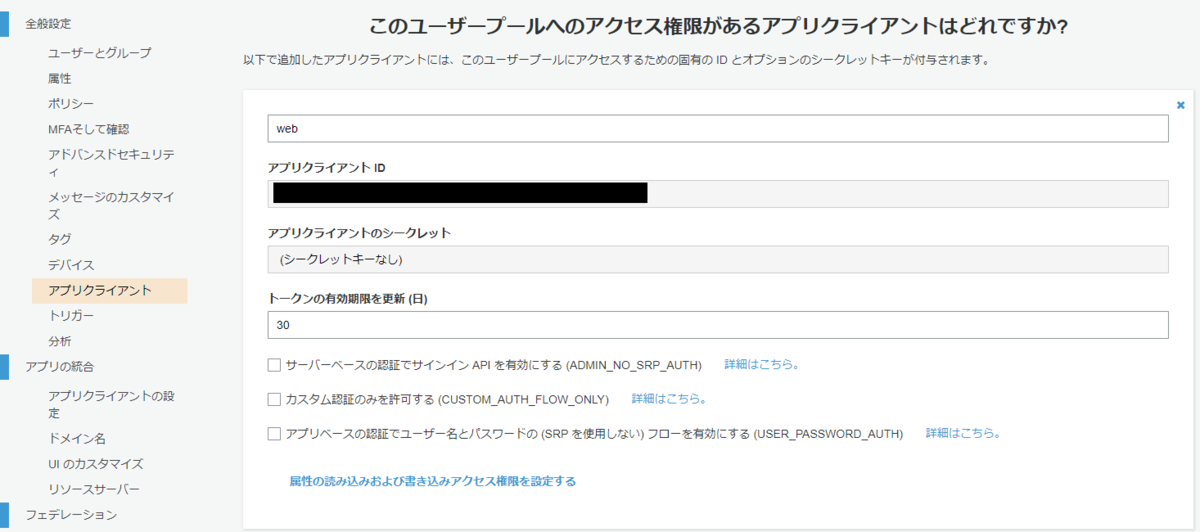Toggle the USER_PASSWORD_AUTH flow checkbox
Viewport: 1200px width, 532px height.
(275, 434)
